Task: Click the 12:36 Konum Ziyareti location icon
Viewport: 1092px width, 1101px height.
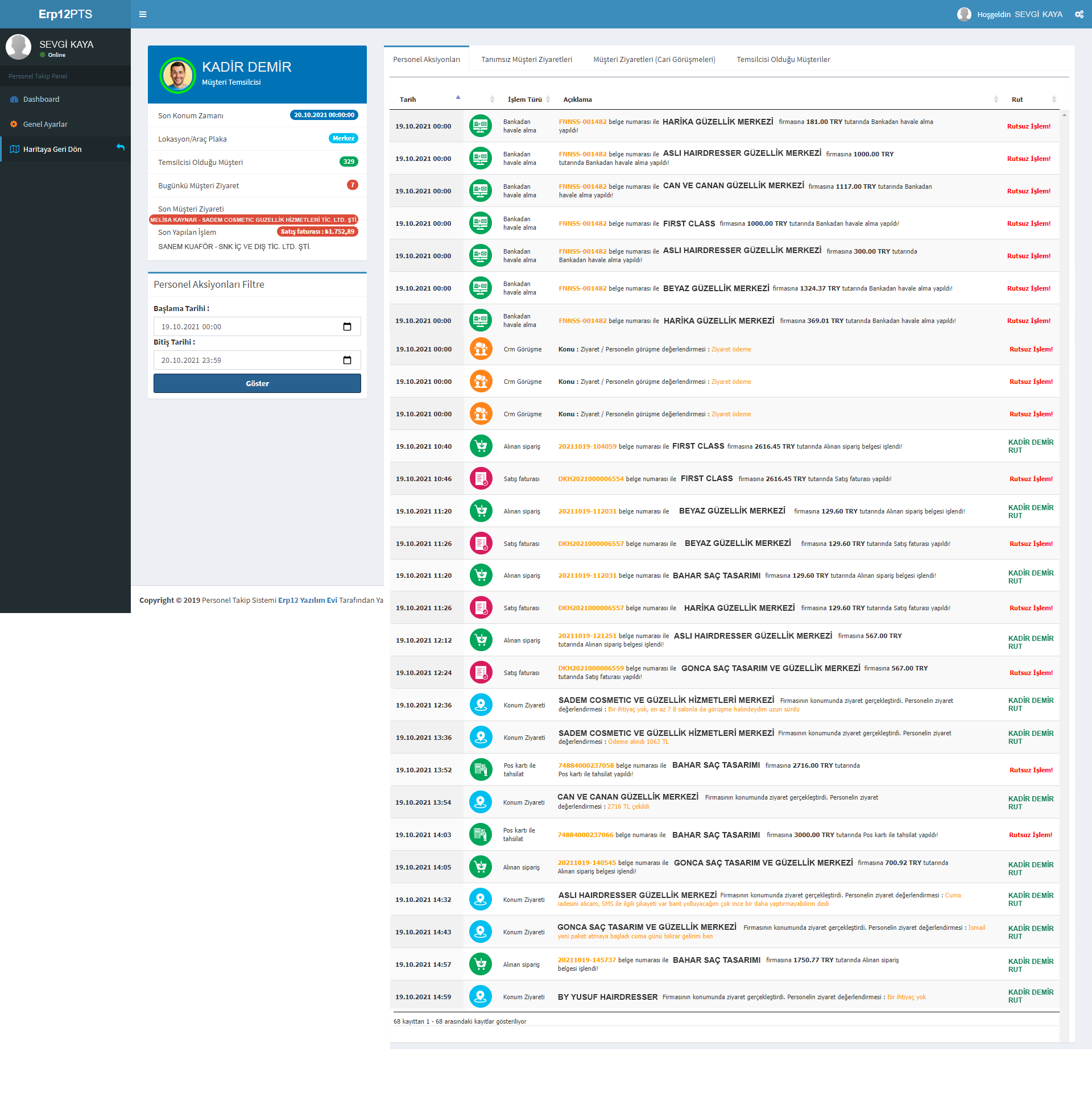Action: coord(481,705)
